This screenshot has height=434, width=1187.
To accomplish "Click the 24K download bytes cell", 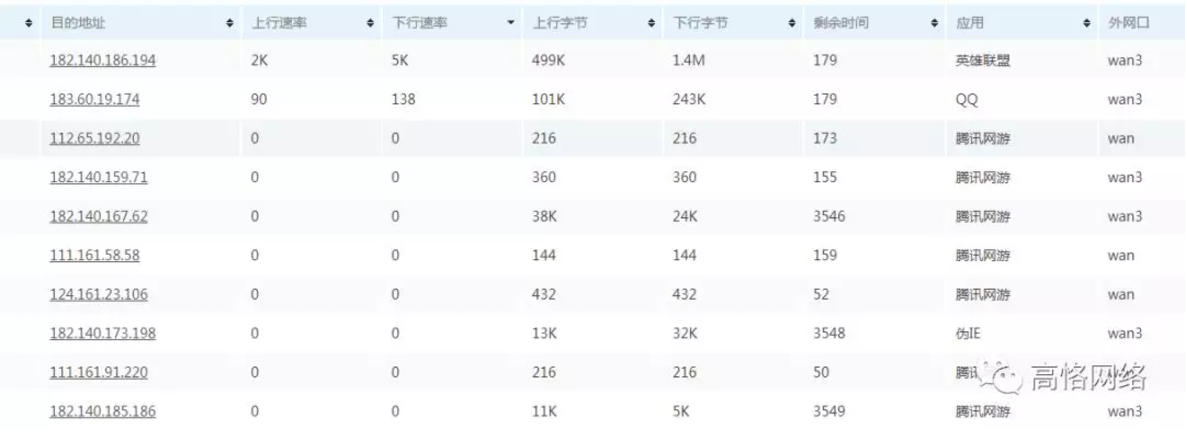I will (685, 217).
